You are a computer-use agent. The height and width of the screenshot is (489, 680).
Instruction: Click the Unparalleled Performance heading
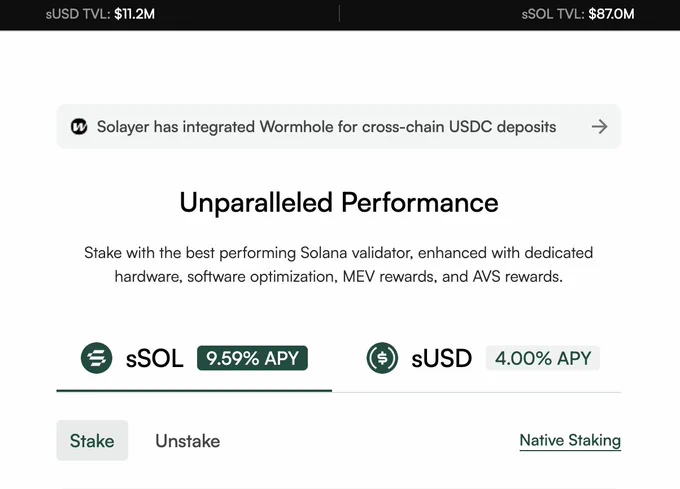coord(339,202)
